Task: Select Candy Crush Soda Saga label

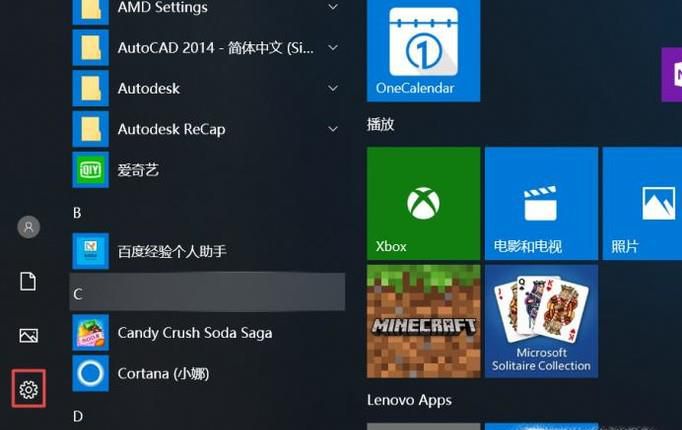Action: click(195, 333)
